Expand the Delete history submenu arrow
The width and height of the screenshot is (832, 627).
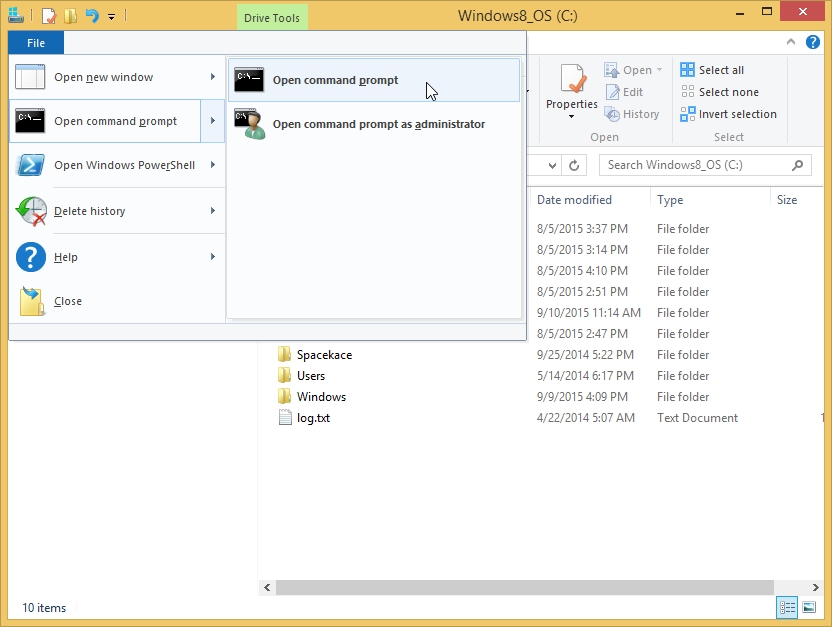click(x=213, y=211)
